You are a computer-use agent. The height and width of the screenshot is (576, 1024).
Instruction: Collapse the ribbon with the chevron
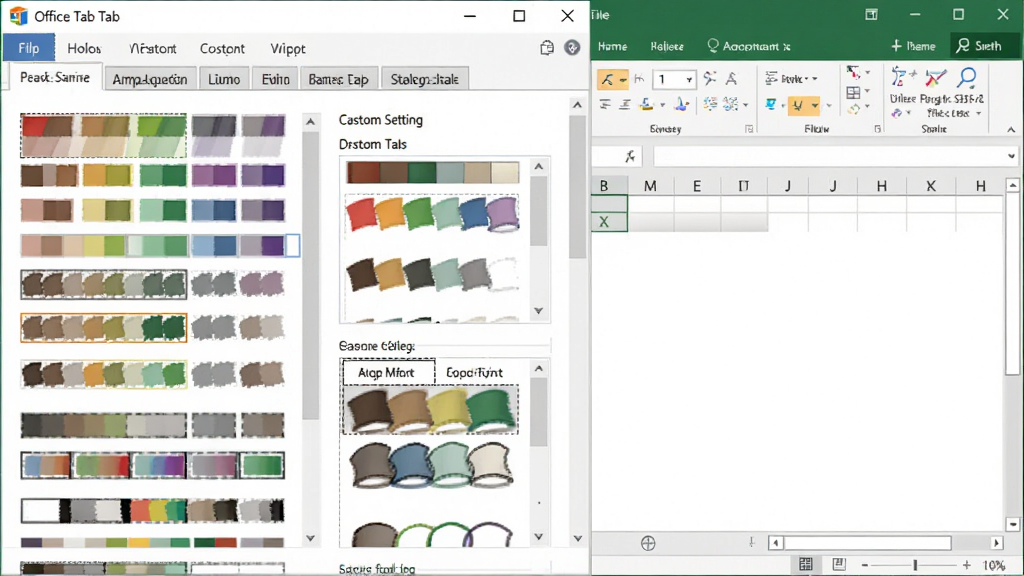tap(1011, 130)
